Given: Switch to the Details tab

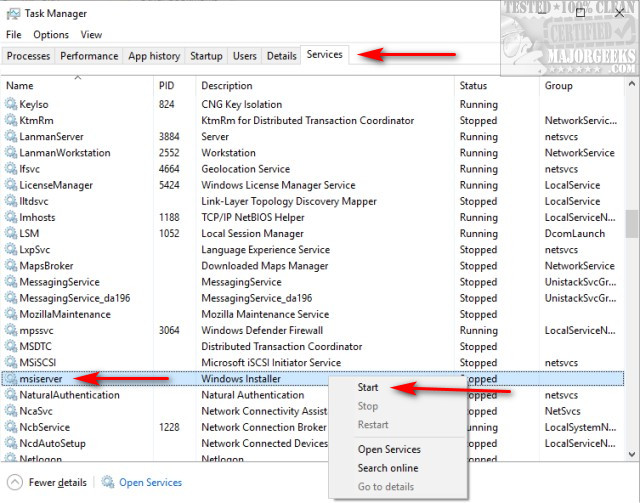Looking at the screenshot, I should (x=282, y=56).
